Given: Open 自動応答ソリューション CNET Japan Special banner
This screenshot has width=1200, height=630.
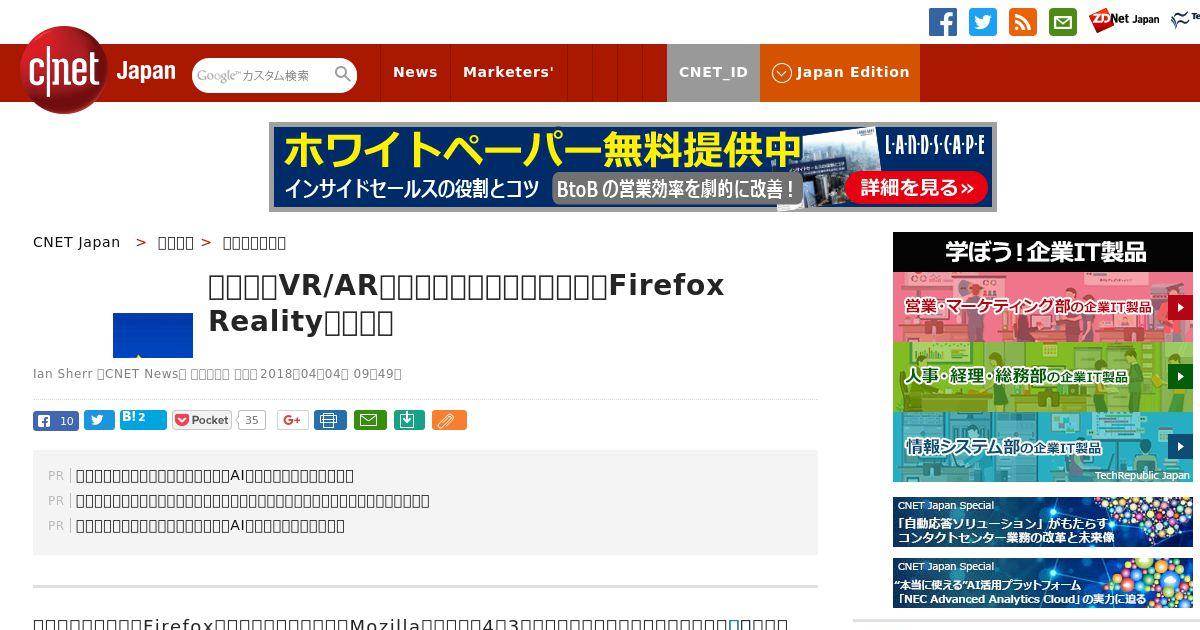Looking at the screenshot, I should coord(1043,522).
